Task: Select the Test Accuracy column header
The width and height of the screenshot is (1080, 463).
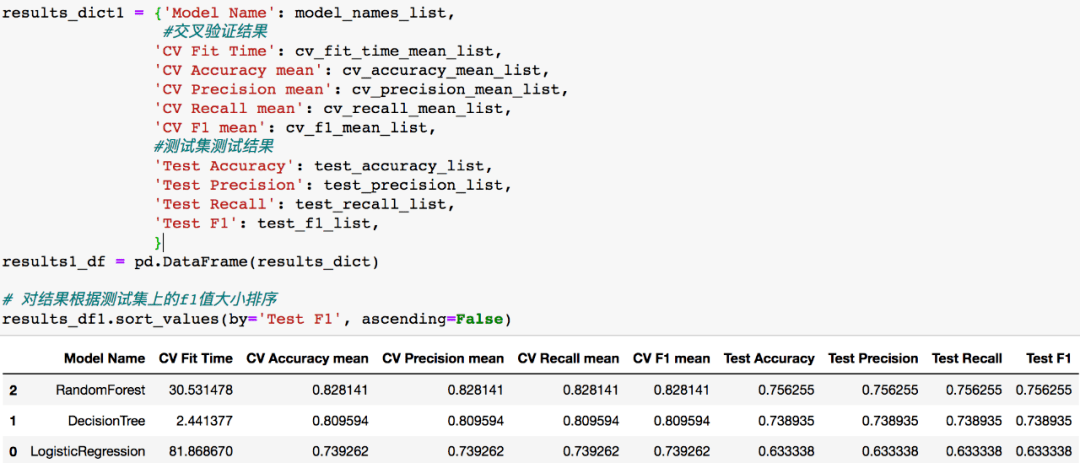Action: [x=769, y=359]
